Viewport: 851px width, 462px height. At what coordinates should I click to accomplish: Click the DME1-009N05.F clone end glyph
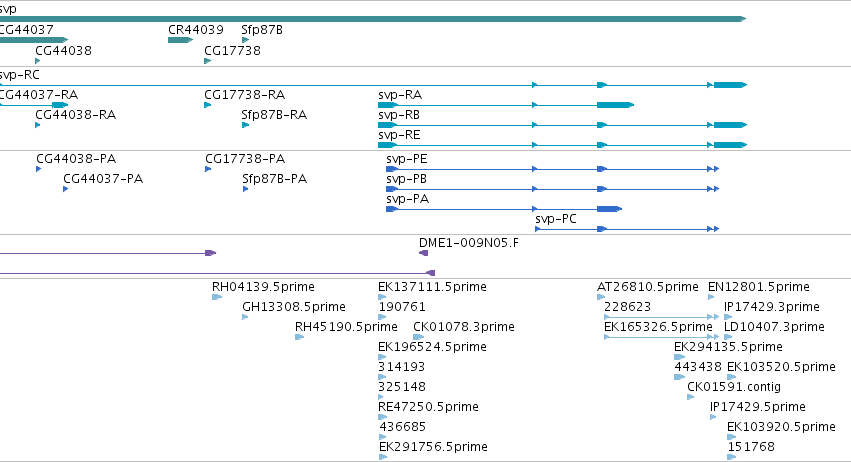423,253
